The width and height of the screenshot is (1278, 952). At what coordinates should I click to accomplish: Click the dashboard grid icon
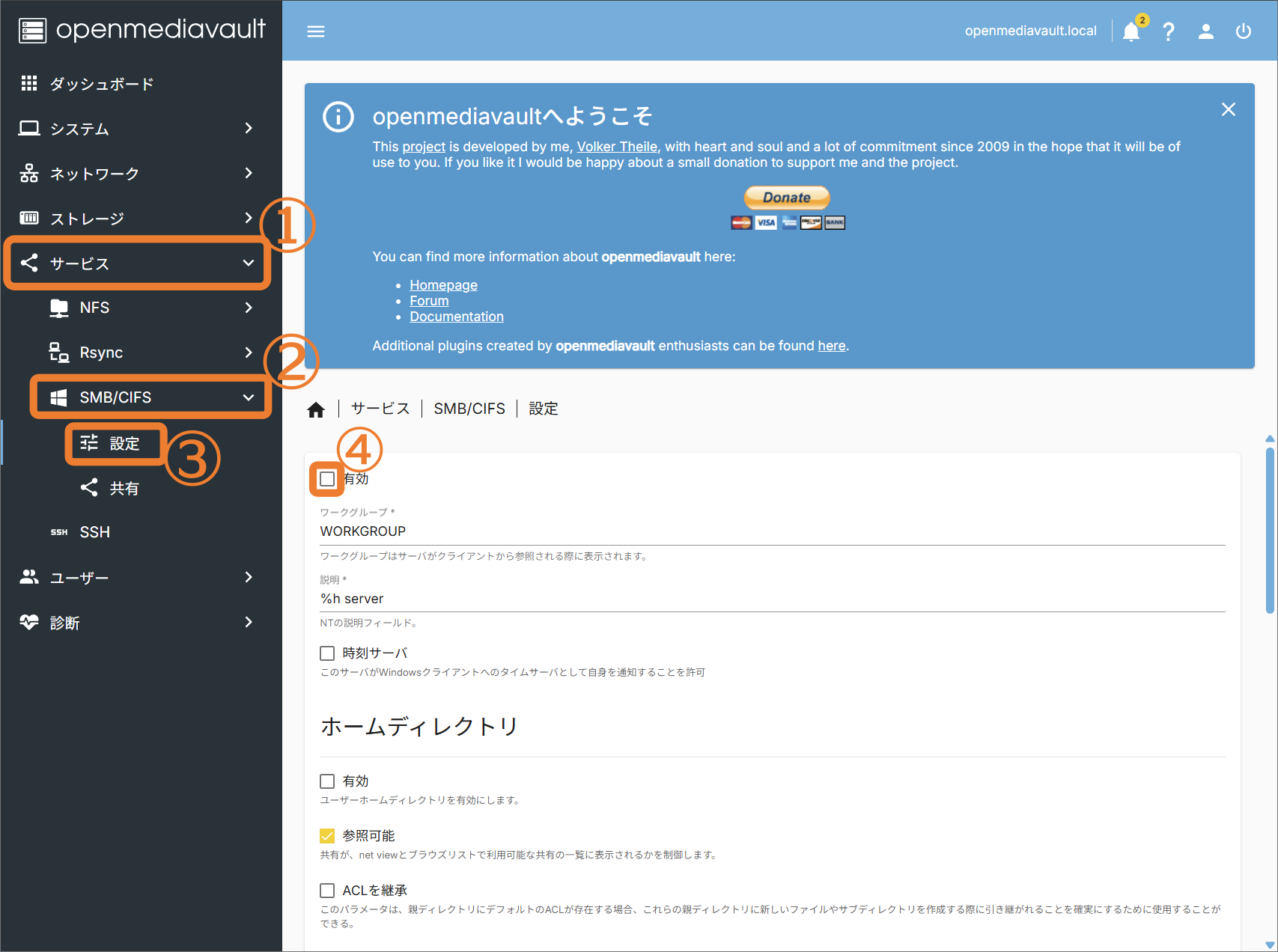[29, 83]
